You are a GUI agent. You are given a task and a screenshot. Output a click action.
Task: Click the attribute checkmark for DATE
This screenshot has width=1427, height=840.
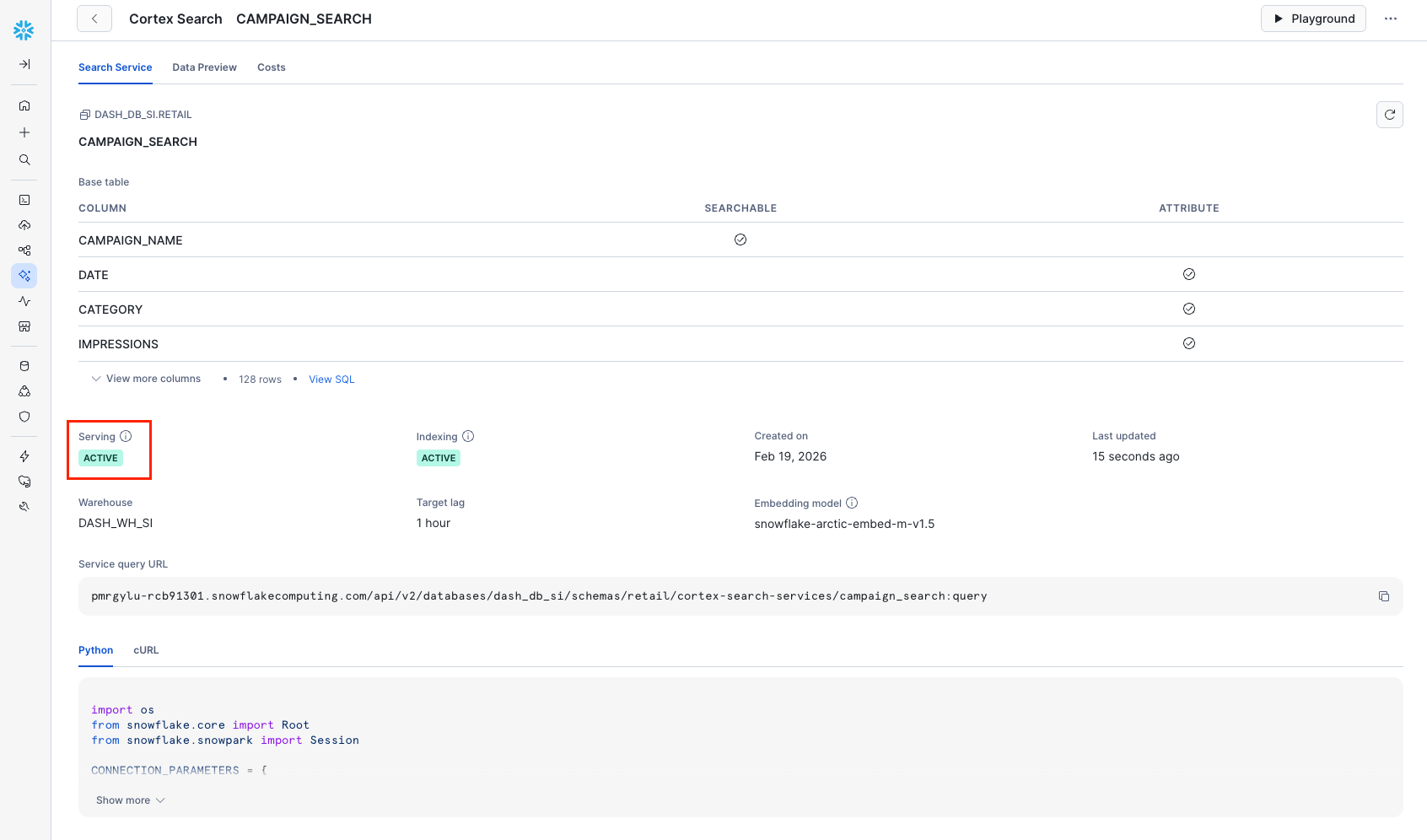1188,274
